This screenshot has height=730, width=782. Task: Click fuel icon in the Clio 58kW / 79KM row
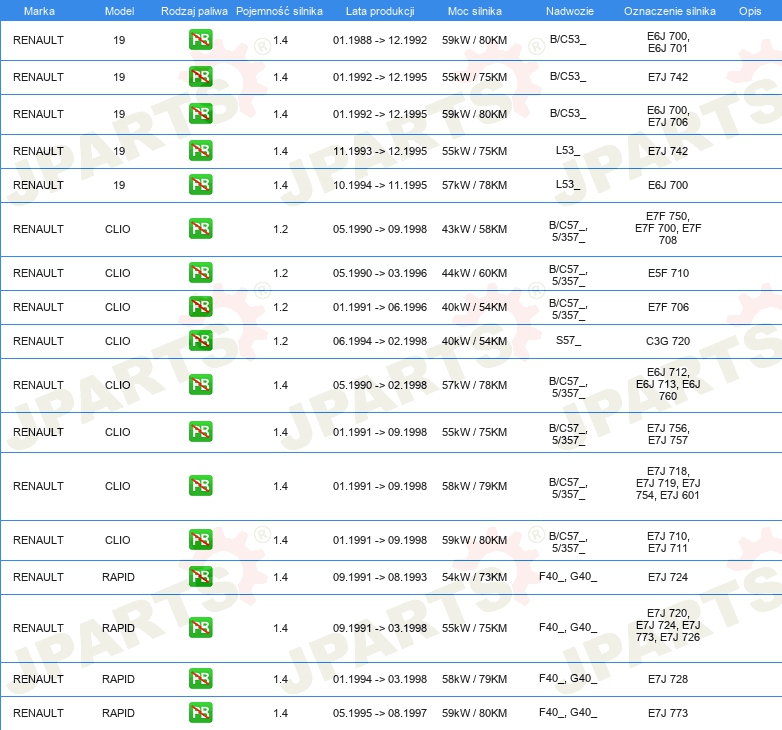(x=200, y=485)
